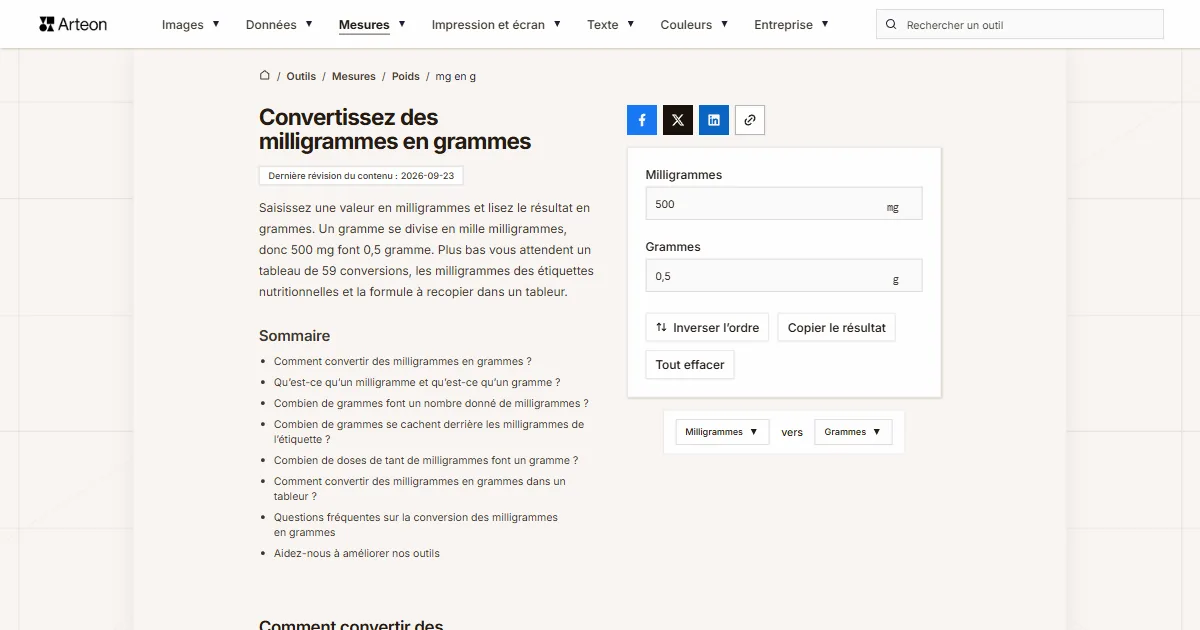Share page on X
1200x630 pixels.
pyautogui.click(x=678, y=120)
